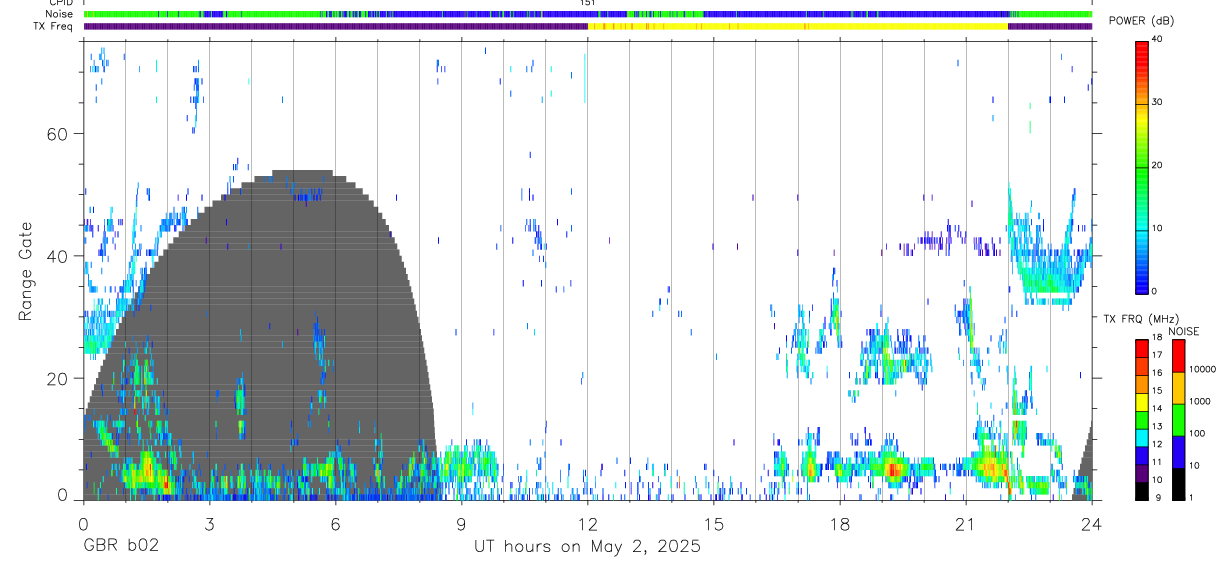This screenshot has height=567, width=1228.
Task: Click the '16' tick on TX FRQ scale
Action: click(1157, 373)
